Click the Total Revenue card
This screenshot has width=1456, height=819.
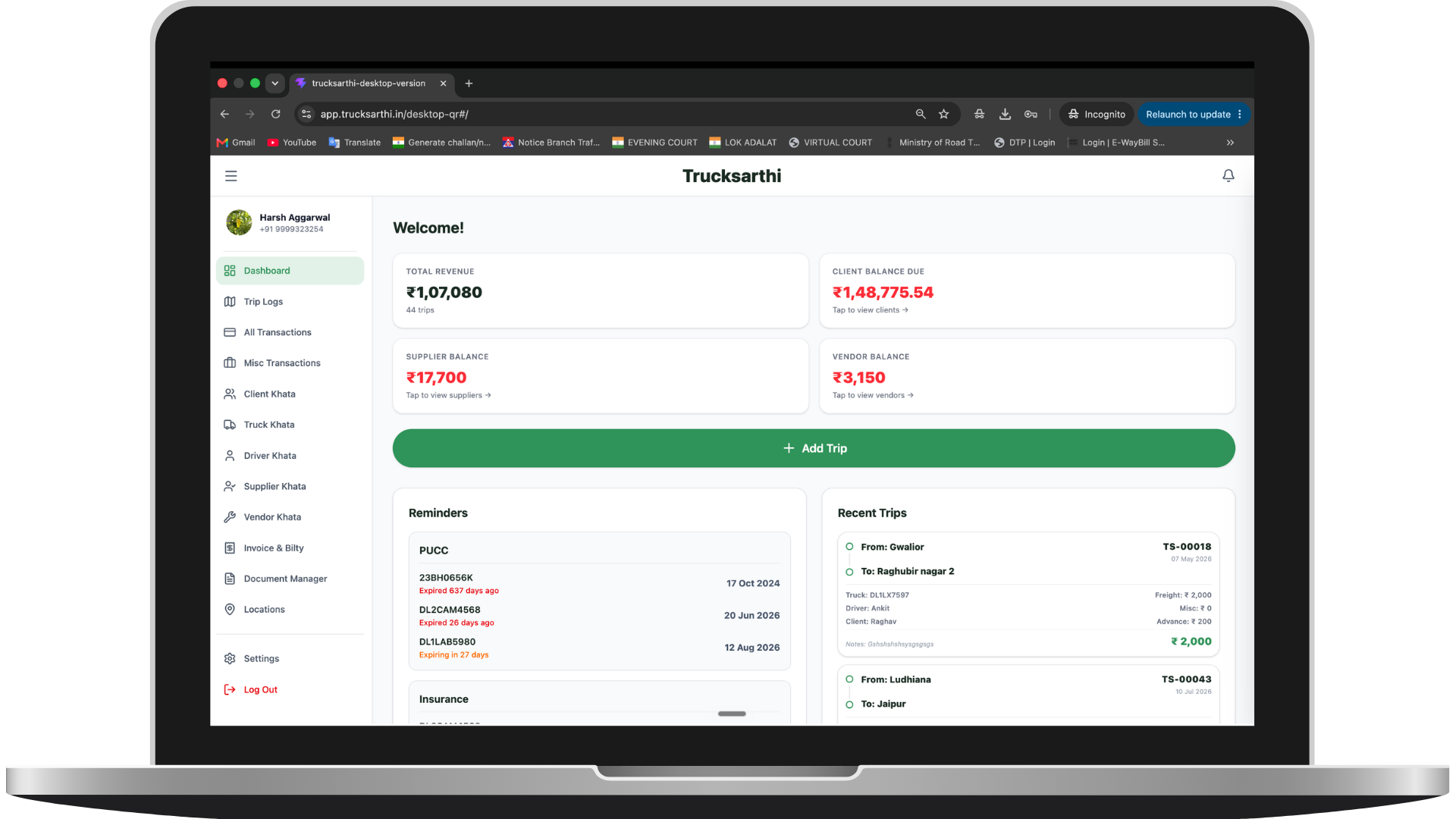coord(601,290)
